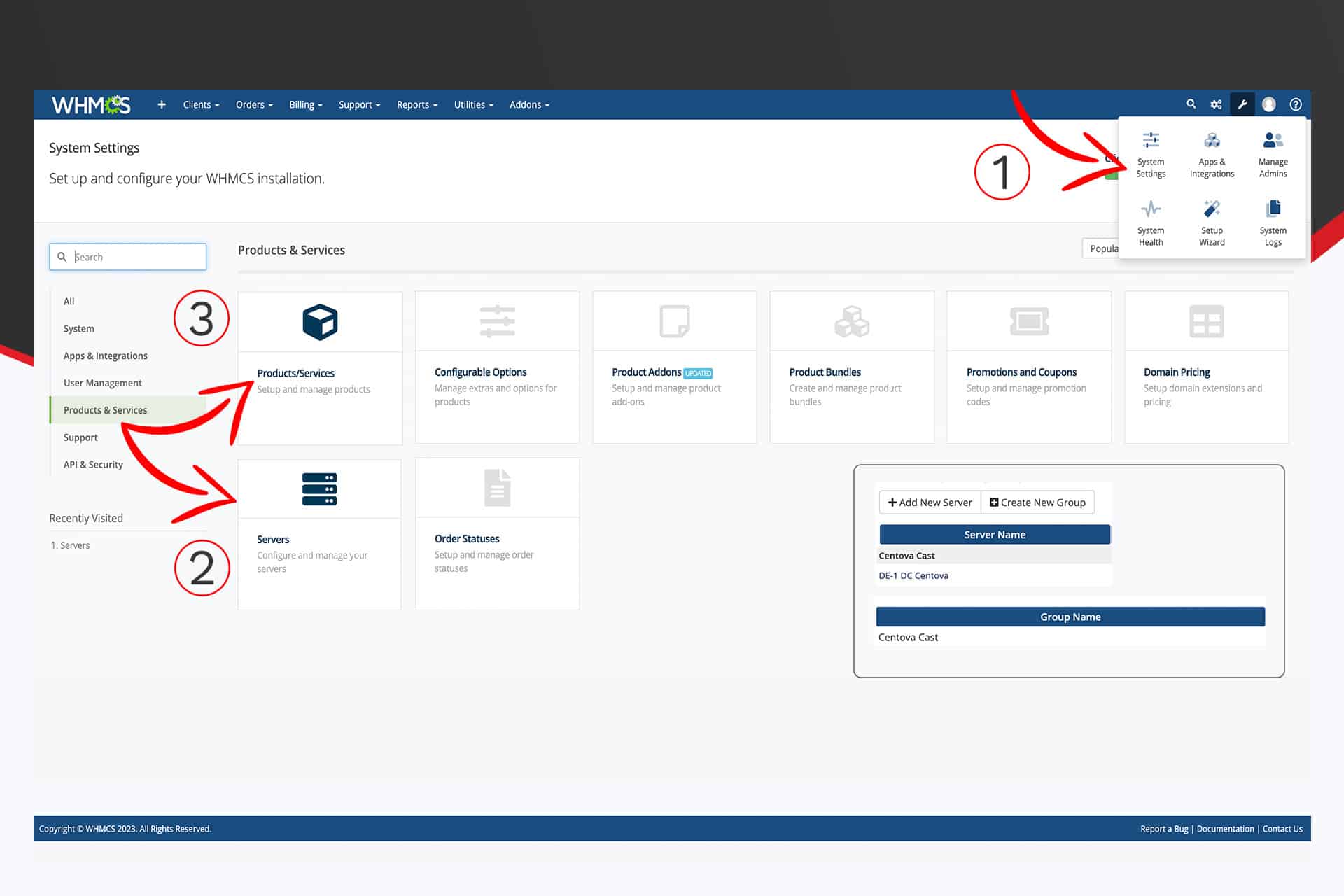Image resolution: width=1344 pixels, height=896 pixels.
Task: Click the WHMCS logo
Action: (91, 105)
